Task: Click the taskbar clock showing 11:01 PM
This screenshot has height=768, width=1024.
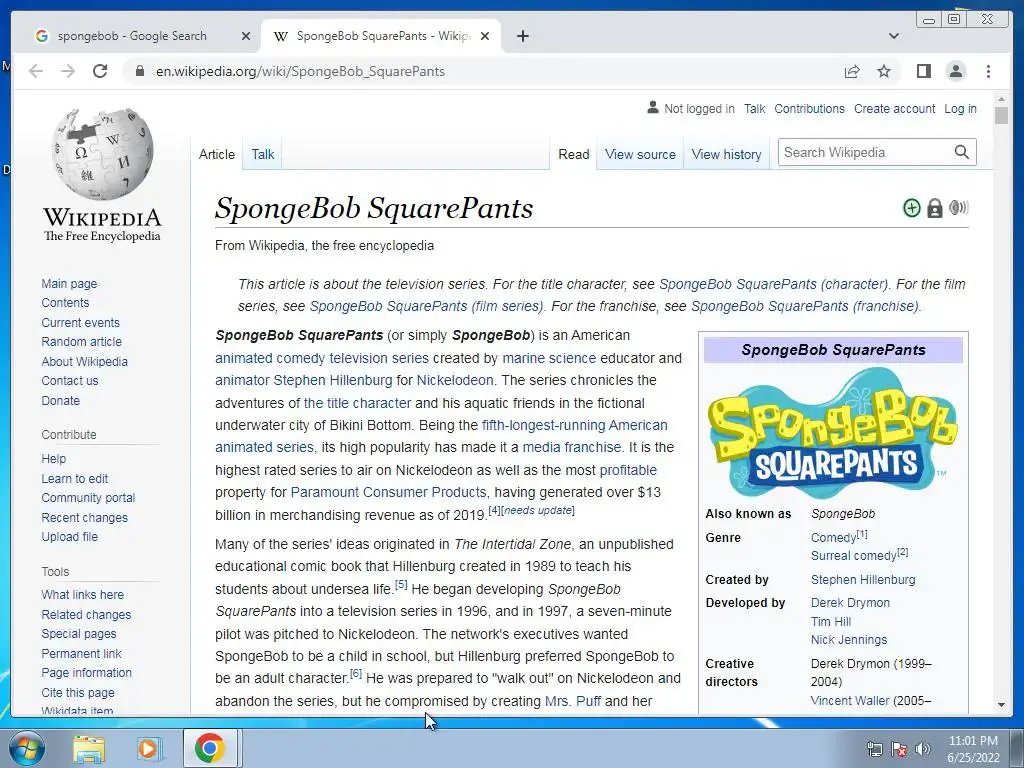Action: [973, 748]
